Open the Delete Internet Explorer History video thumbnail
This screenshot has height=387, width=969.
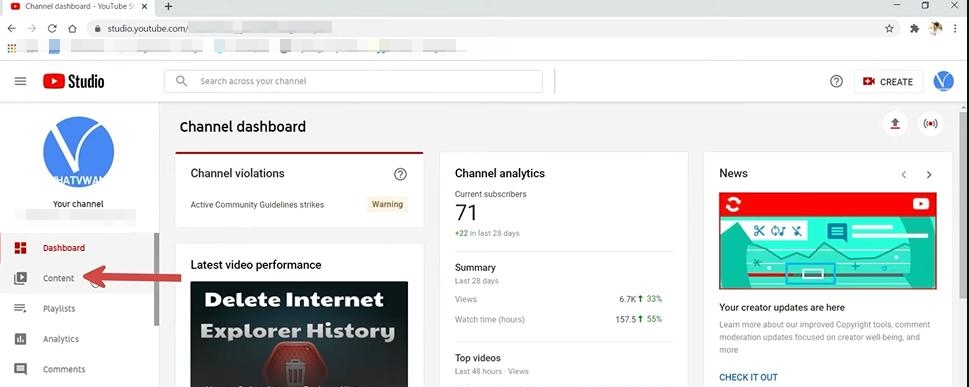[299, 334]
